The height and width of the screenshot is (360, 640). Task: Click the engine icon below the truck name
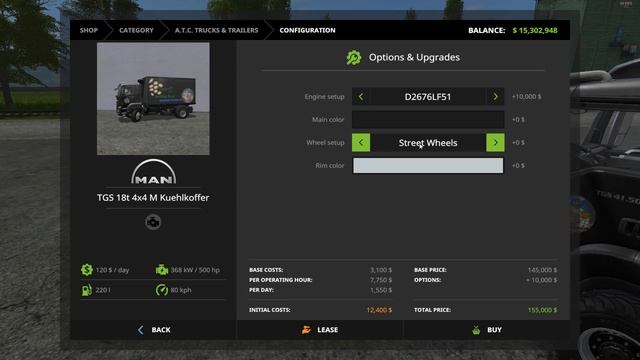point(153,222)
